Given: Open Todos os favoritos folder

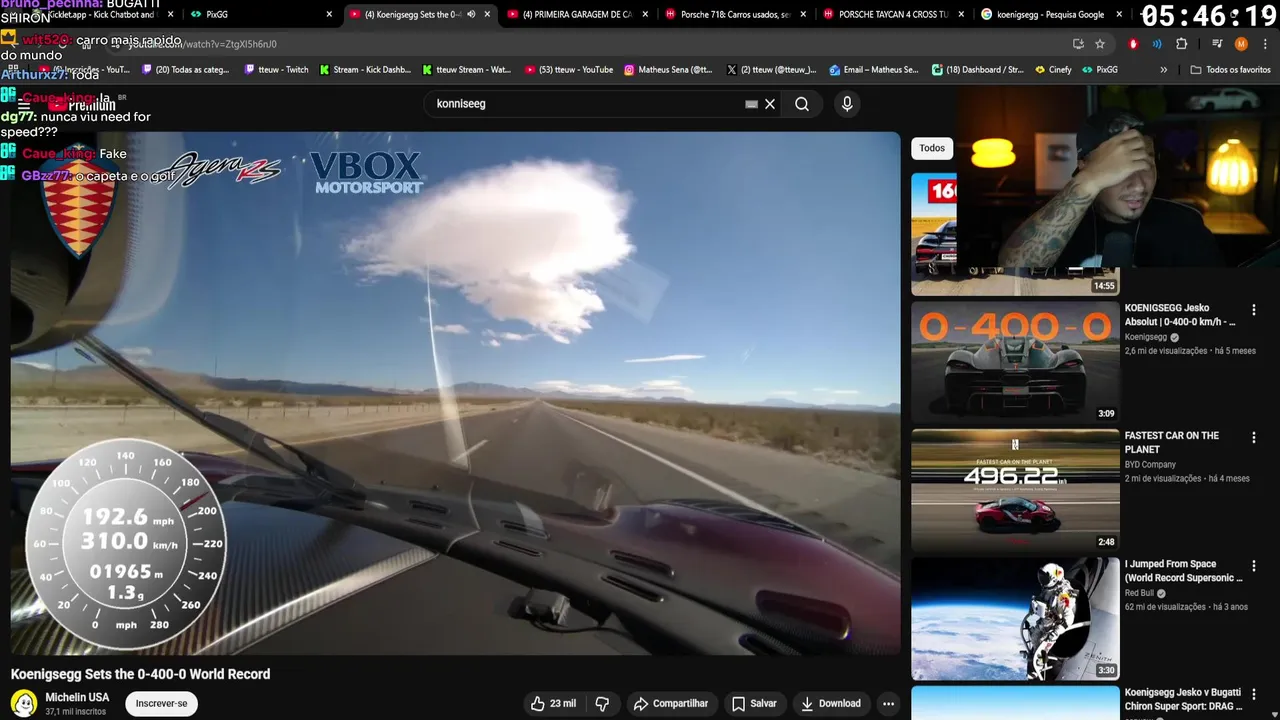Looking at the screenshot, I should pyautogui.click(x=1231, y=70).
